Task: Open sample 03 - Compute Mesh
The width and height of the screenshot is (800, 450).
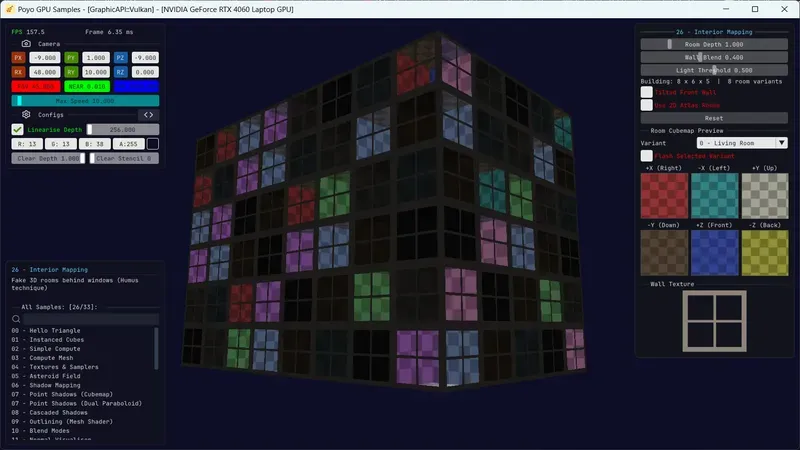Action: (42, 358)
